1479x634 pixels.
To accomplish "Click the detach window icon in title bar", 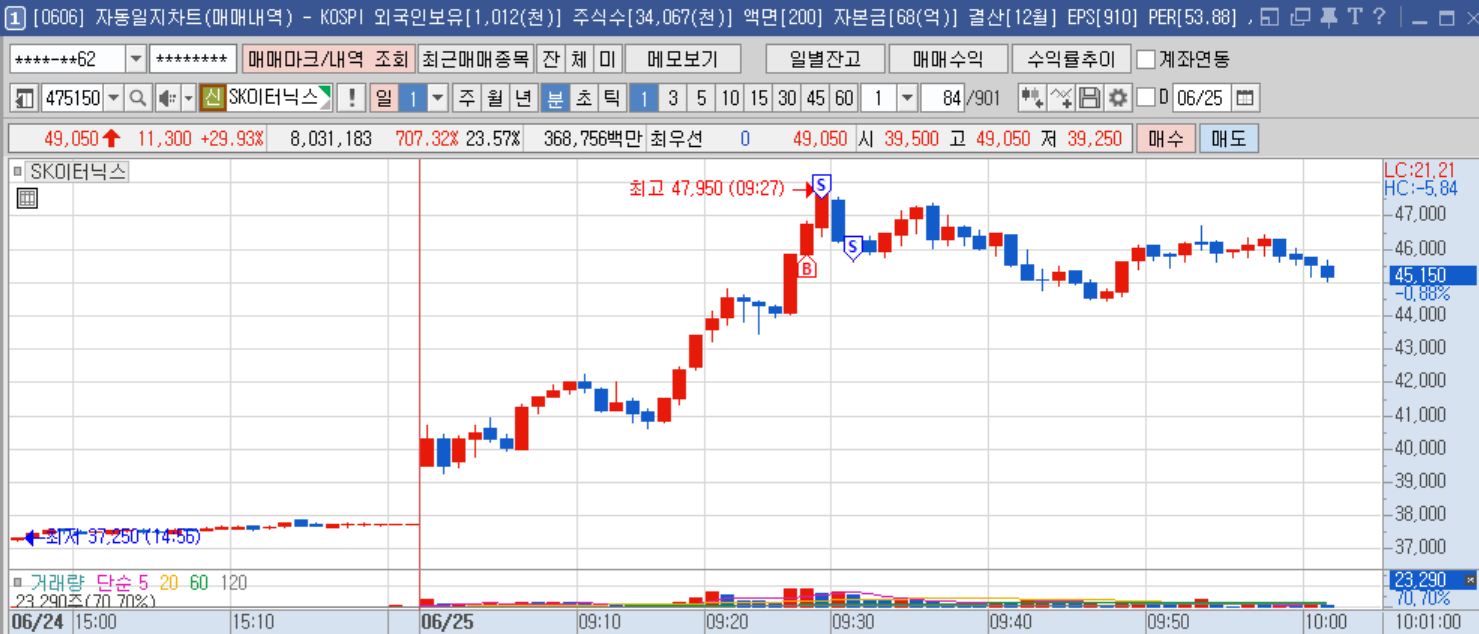I will [x=1270, y=16].
